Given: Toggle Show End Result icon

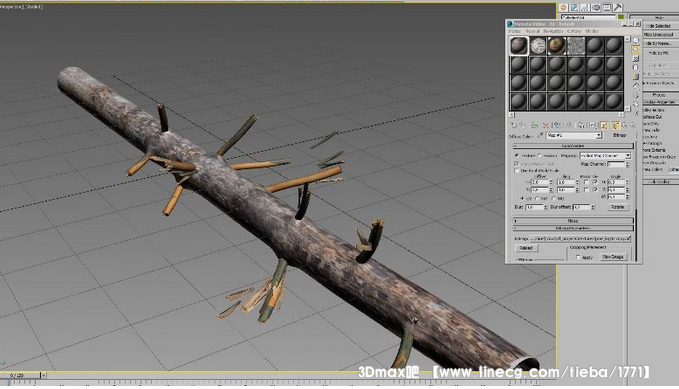Looking at the screenshot, I should (616, 125).
